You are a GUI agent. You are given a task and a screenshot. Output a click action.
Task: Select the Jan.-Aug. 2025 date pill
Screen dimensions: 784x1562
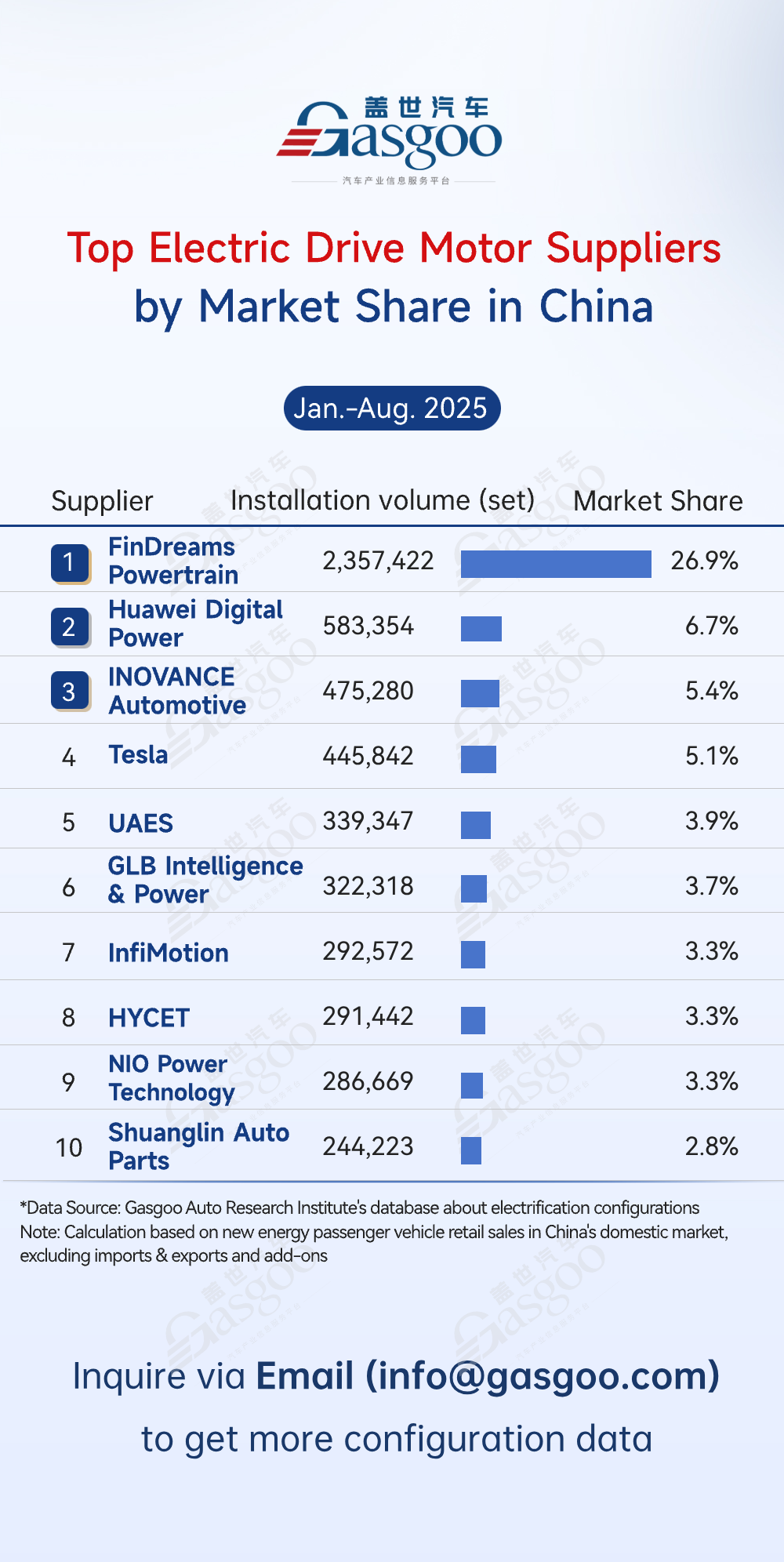(391, 409)
